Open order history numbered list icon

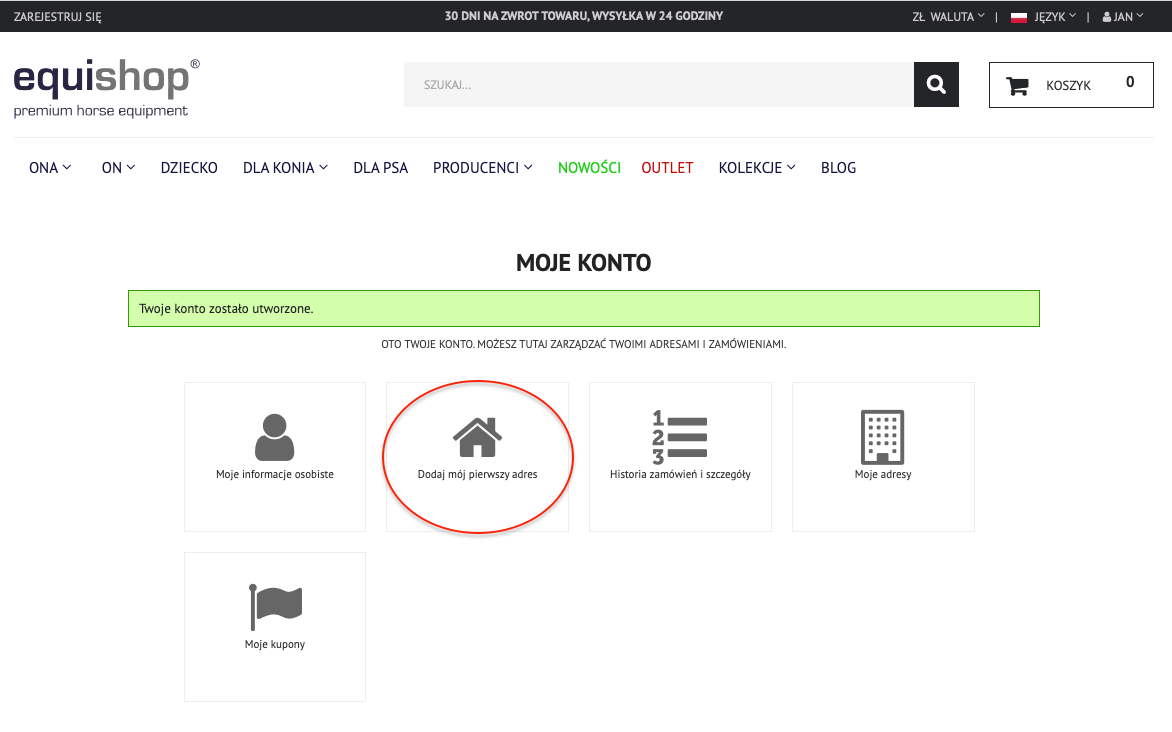point(680,437)
